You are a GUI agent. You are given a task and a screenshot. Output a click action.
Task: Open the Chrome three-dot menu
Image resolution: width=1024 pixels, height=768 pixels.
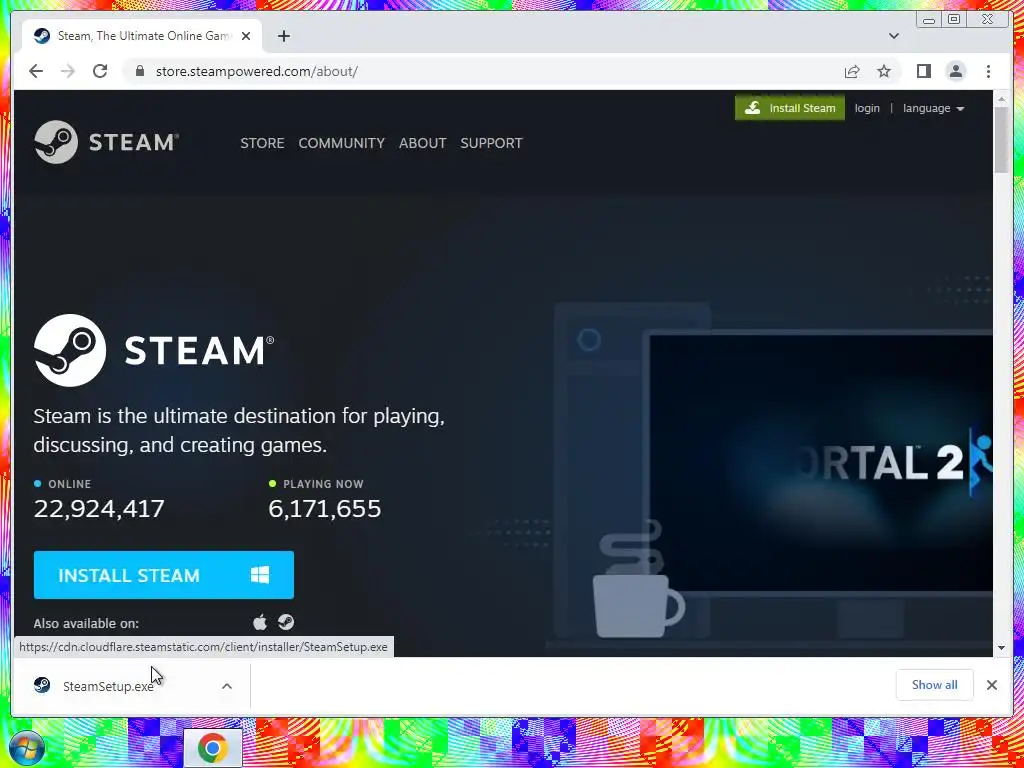click(x=988, y=71)
